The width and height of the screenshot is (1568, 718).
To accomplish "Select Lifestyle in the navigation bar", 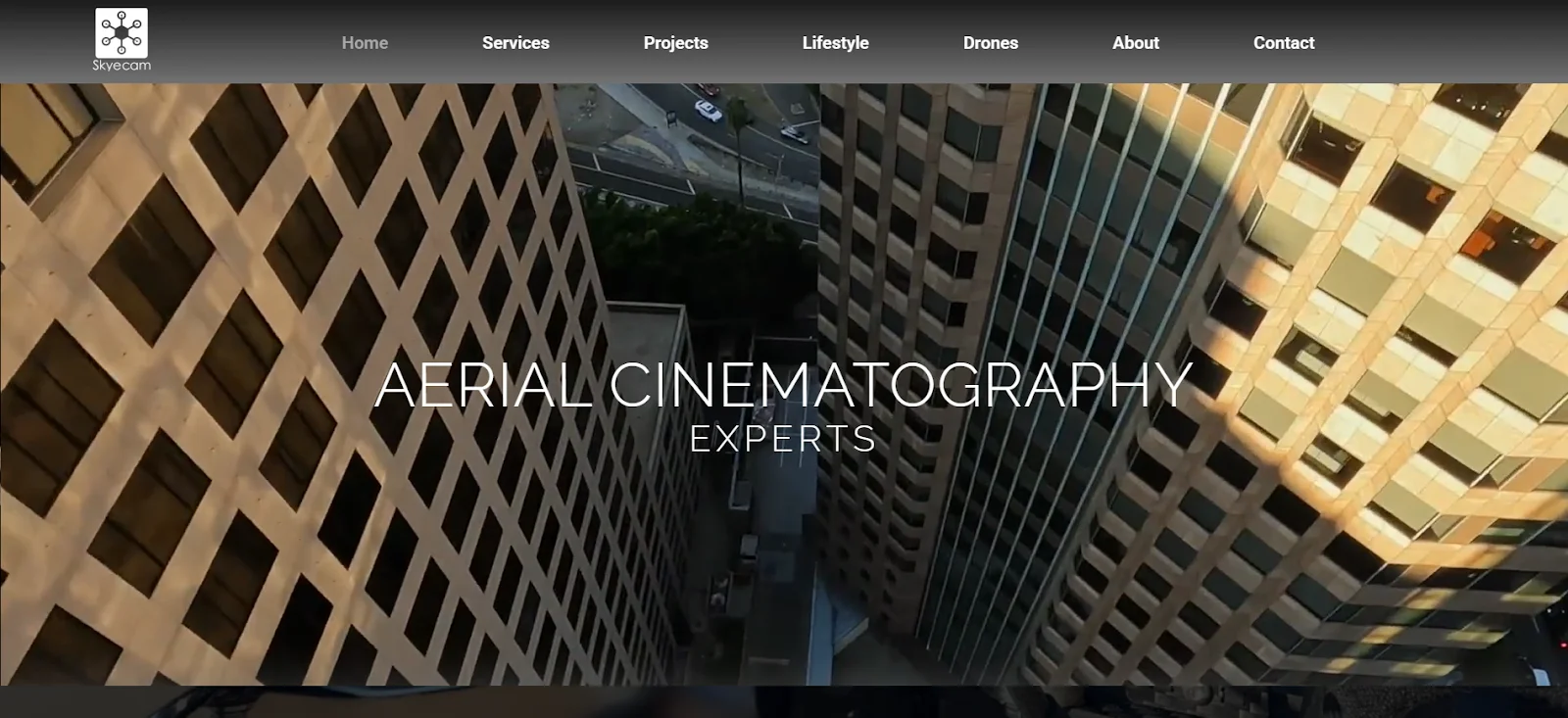I will (x=835, y=43).
